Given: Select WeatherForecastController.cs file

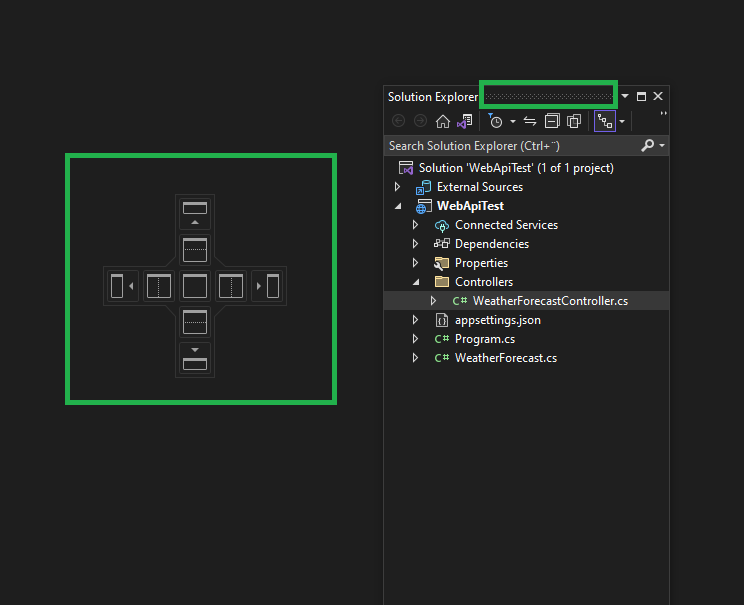Looking at the screenshot, I should pyautogui.click(x=550, y=301).
